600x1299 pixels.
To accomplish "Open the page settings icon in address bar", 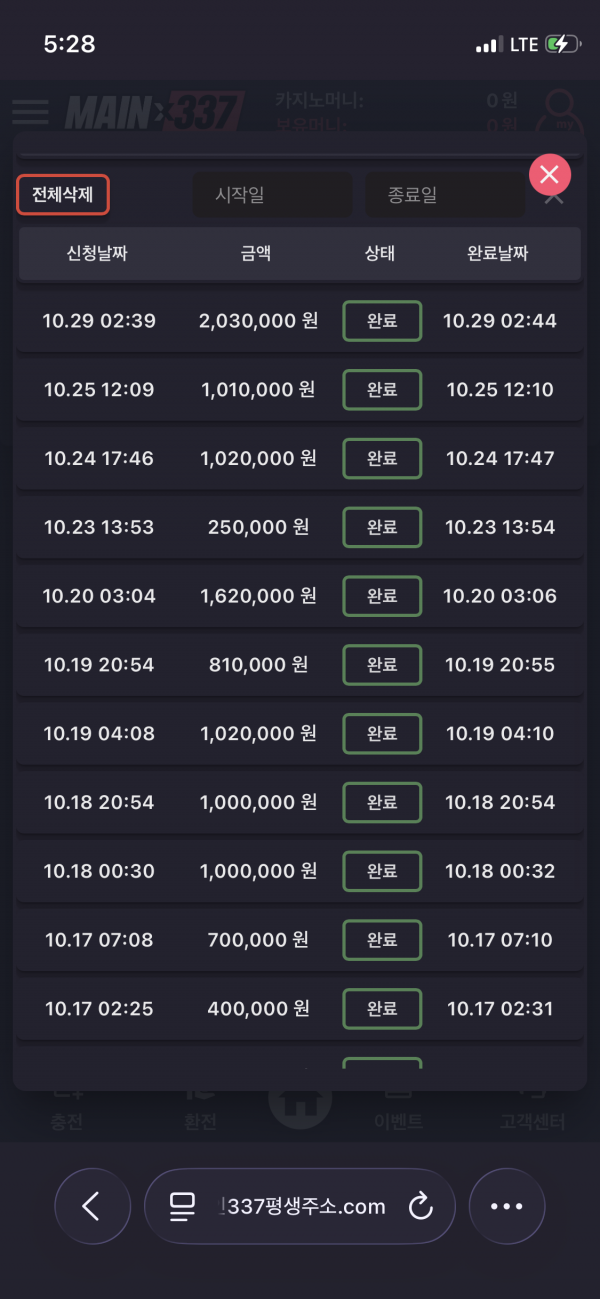I will click(x=182, y=1206).
